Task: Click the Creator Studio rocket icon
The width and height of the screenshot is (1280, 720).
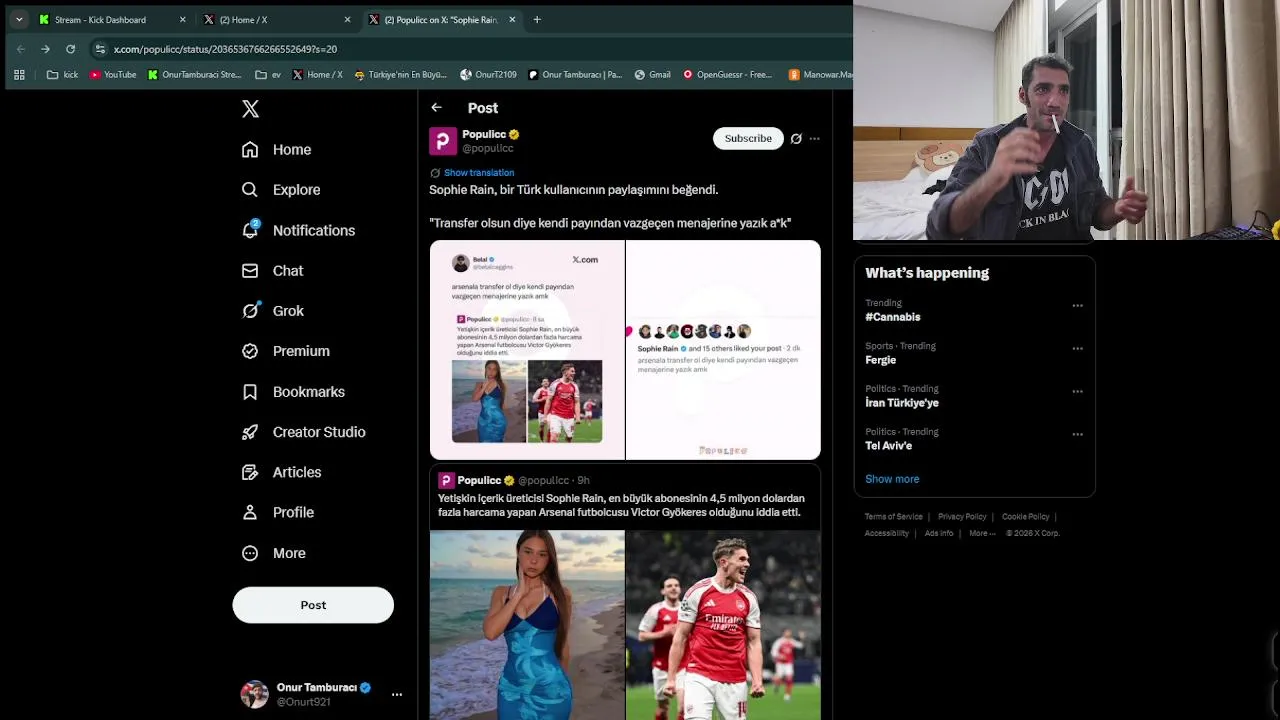Action: 250,432
